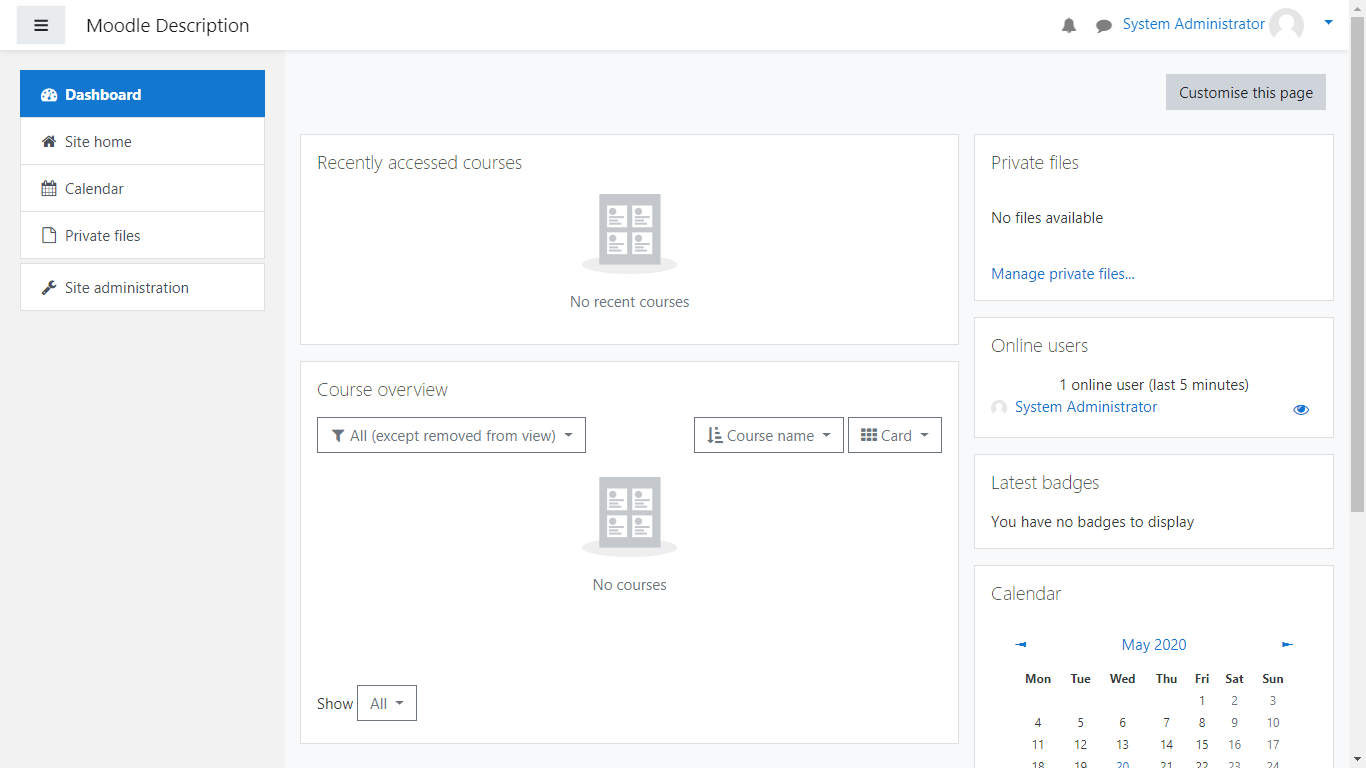Go to previous month arrow in Calendar

pyautogui.click(x=1020, y=645)
